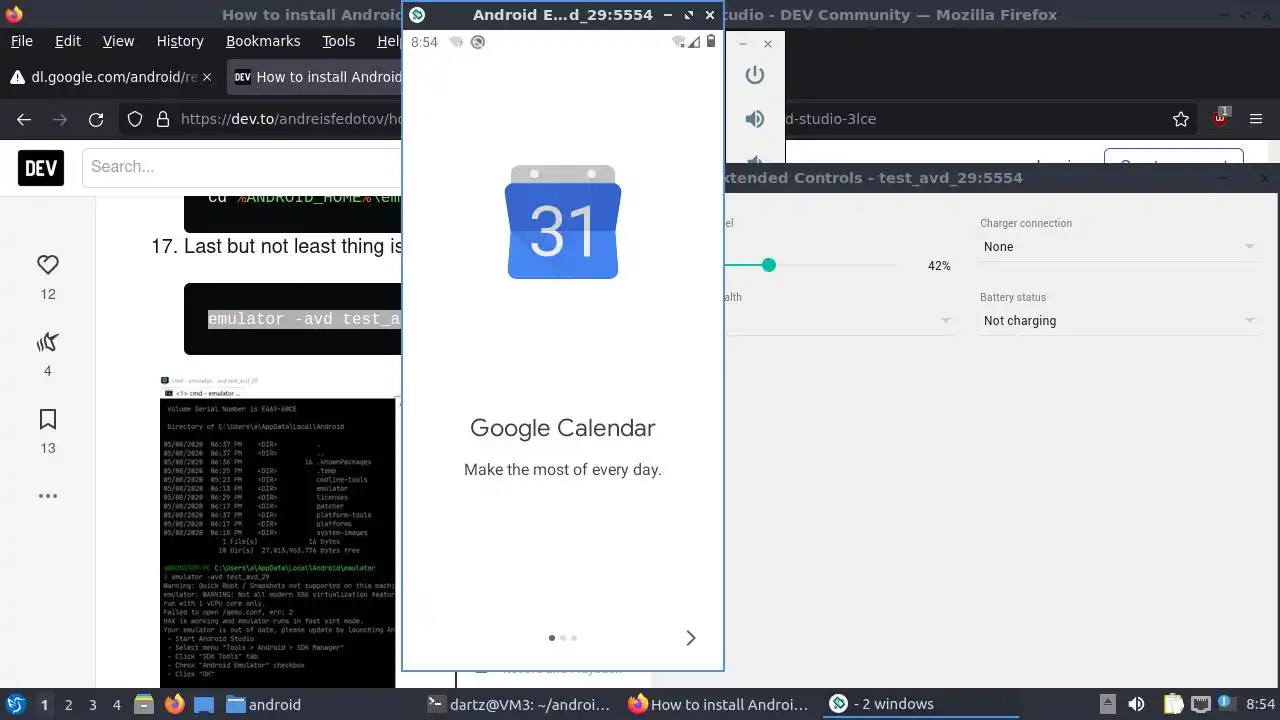This screenshot has height=720, width=1280.
Task: Open the three-dot more options on DEV sidebar
Action: 48,496
